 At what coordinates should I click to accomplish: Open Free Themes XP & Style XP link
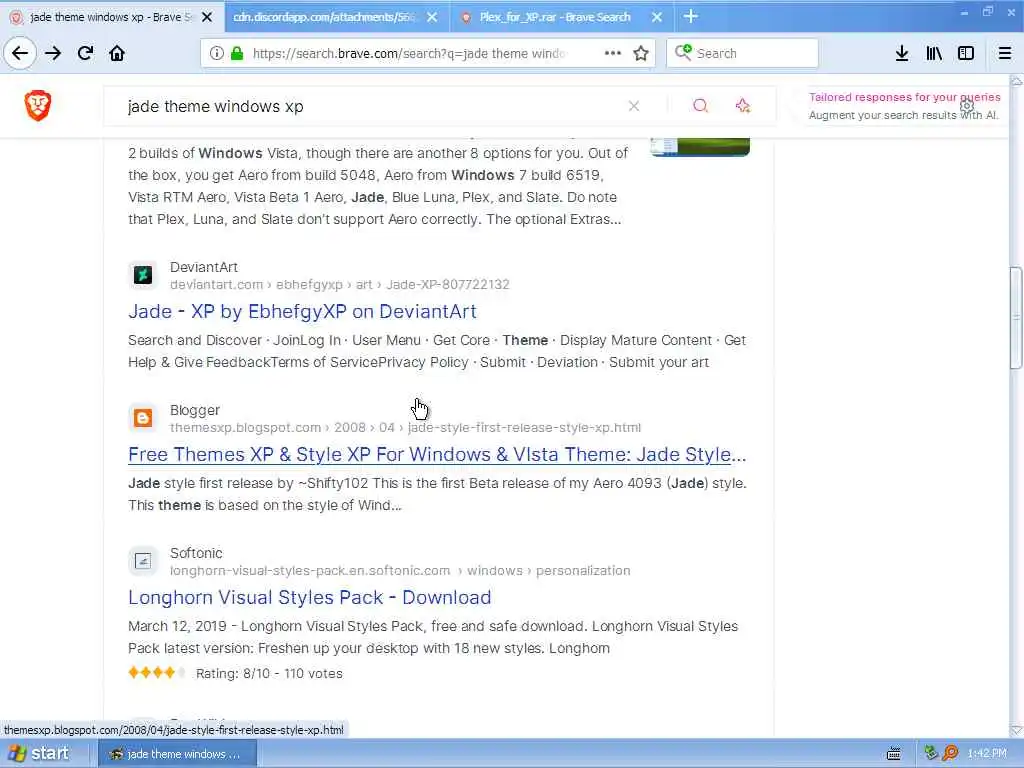point(437,455)
